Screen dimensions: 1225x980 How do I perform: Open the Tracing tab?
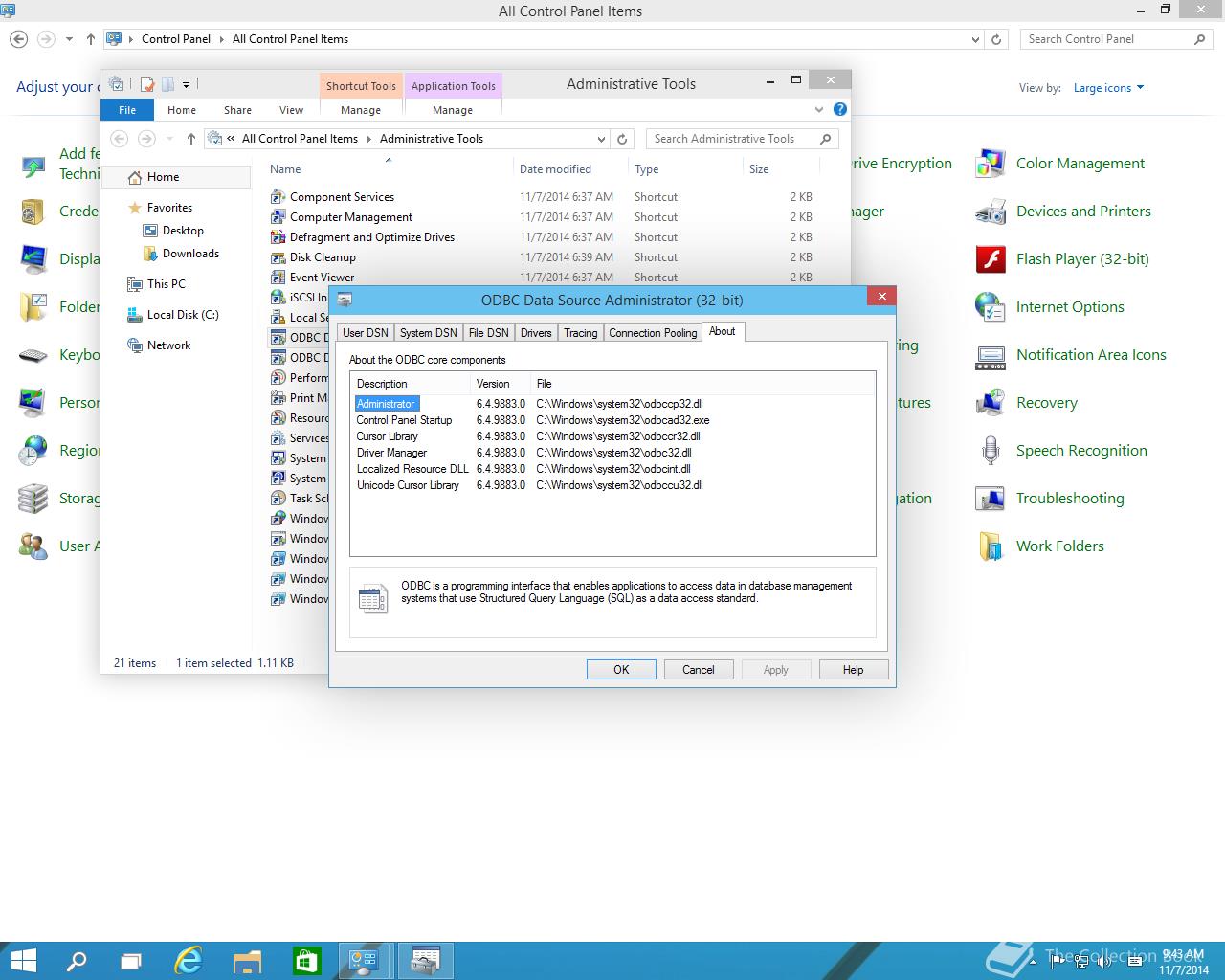pyautogui.click(x=580, y=333)
